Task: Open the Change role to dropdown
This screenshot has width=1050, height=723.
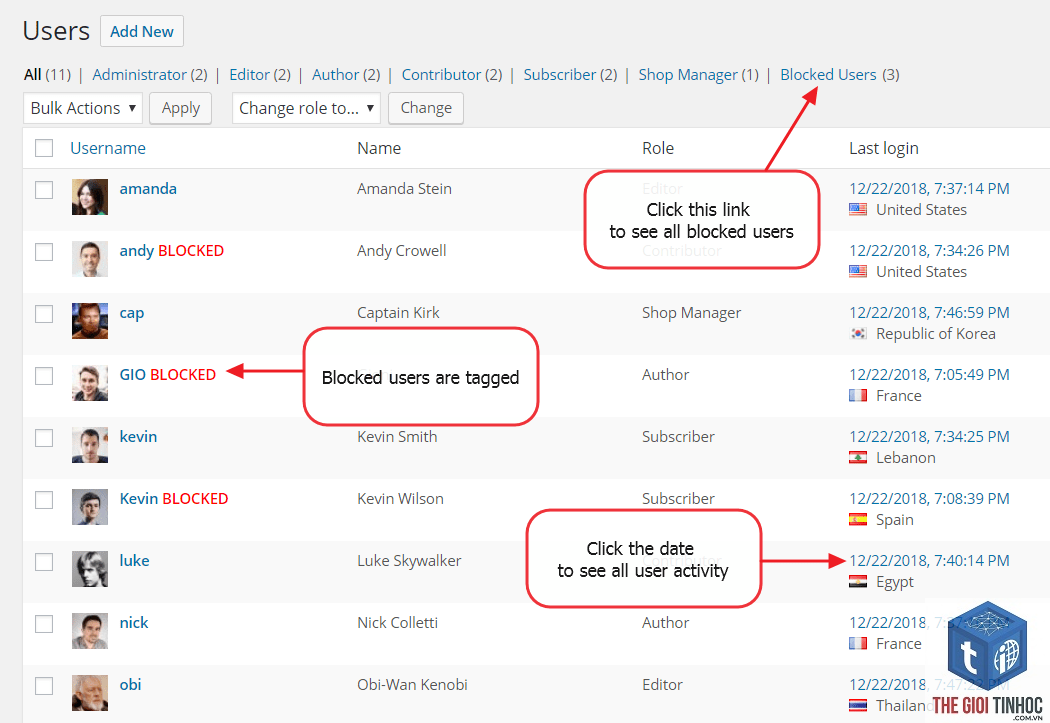Action: [306, 108]
